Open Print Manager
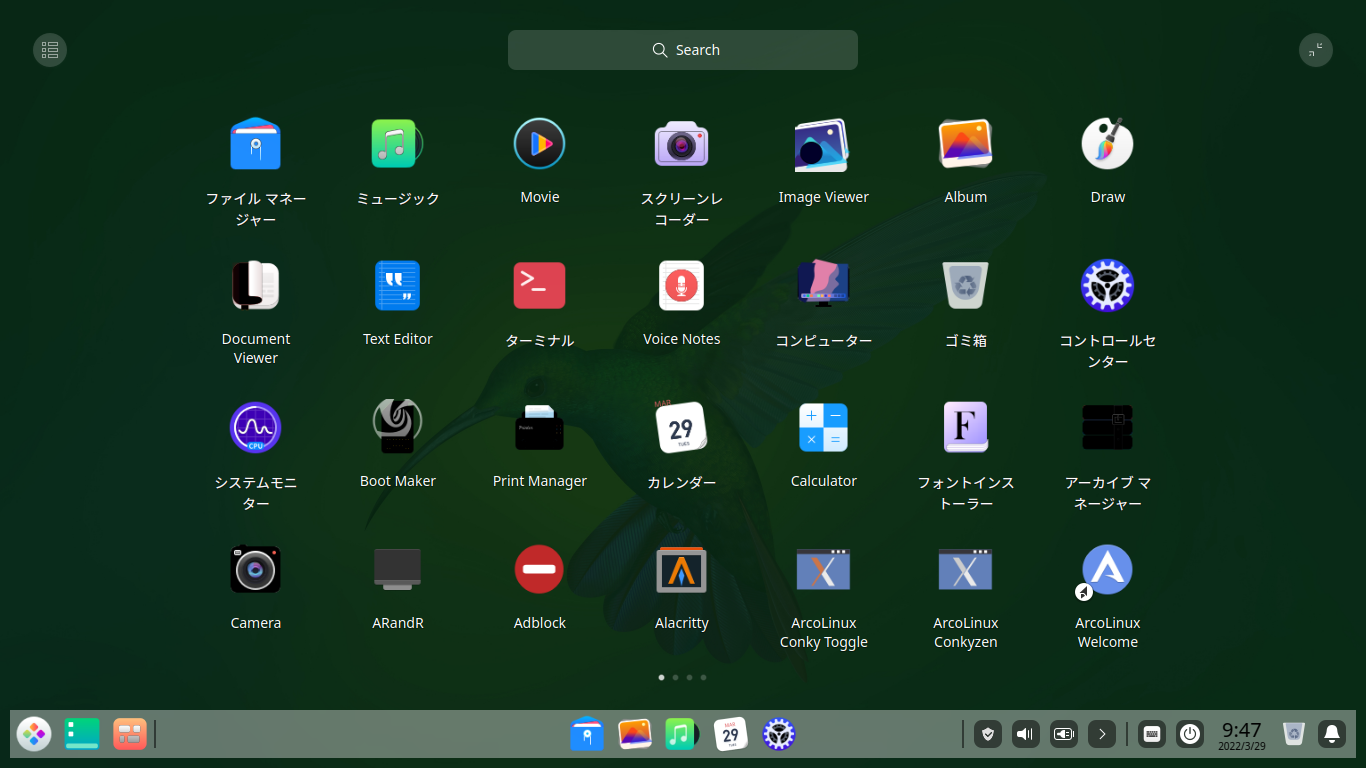The height and width of the screenshot is (768, 1366). (x=540, y=429)
